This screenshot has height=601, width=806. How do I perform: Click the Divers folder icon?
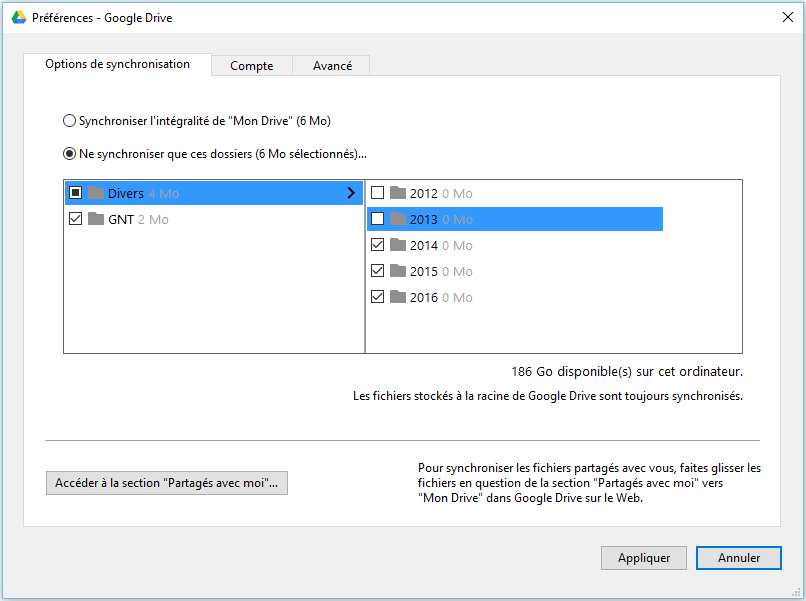click(x=96, y=193)
